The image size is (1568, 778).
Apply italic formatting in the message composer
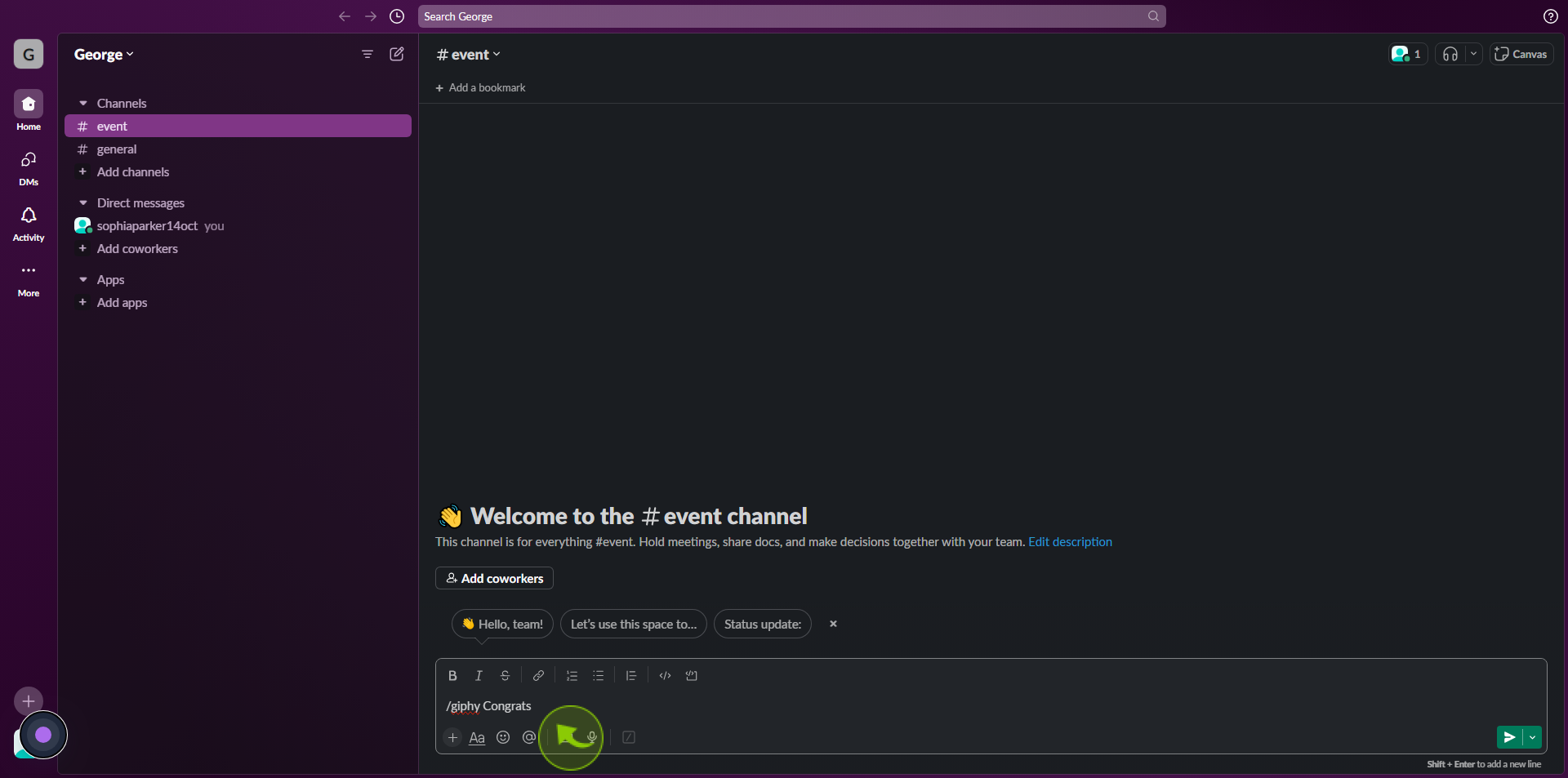pyautogui.click(x=479, y=676)
